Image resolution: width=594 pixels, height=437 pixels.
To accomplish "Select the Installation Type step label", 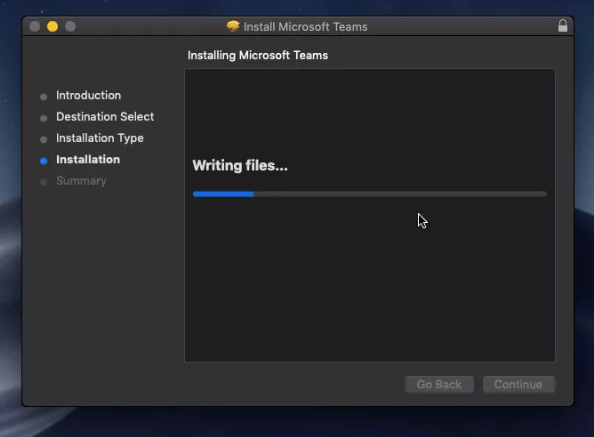I will 100,138.
